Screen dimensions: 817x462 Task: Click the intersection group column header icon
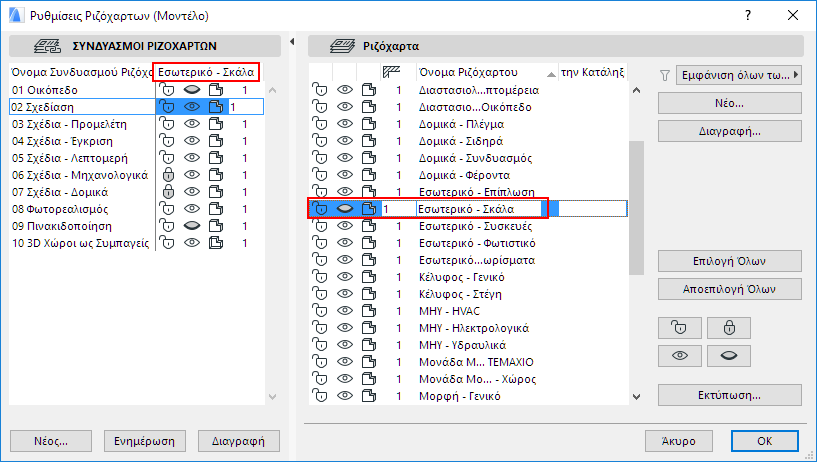click(391, 72)
